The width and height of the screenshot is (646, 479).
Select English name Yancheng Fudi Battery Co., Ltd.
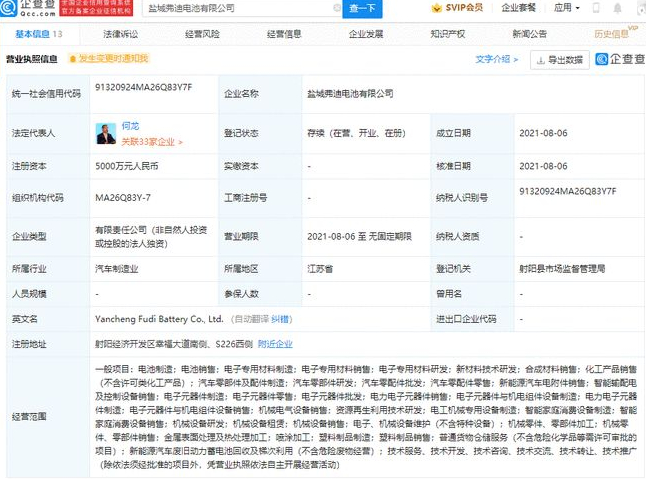(x=159, y=319)
